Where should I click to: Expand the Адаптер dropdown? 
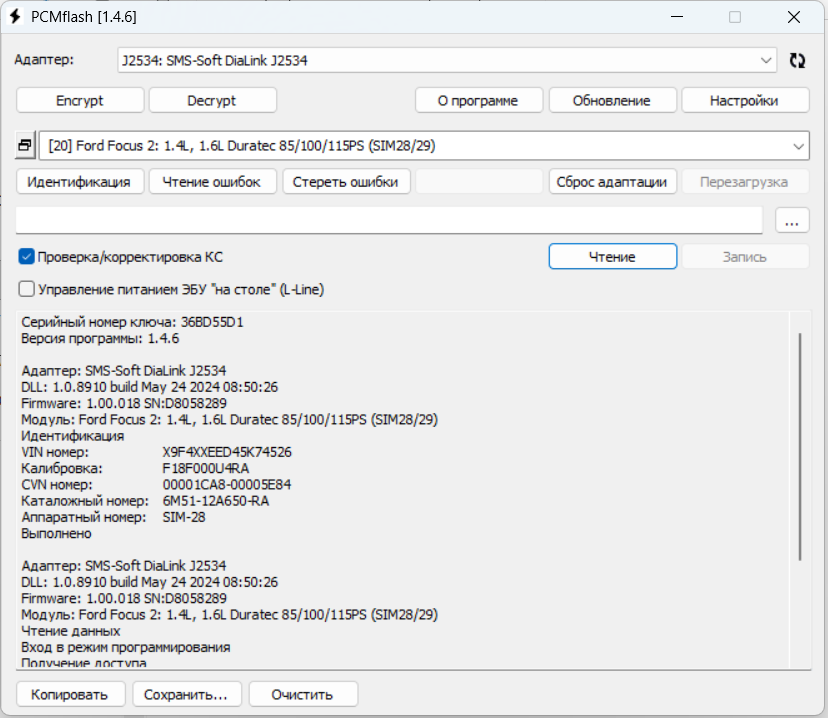tap(765, 60)
